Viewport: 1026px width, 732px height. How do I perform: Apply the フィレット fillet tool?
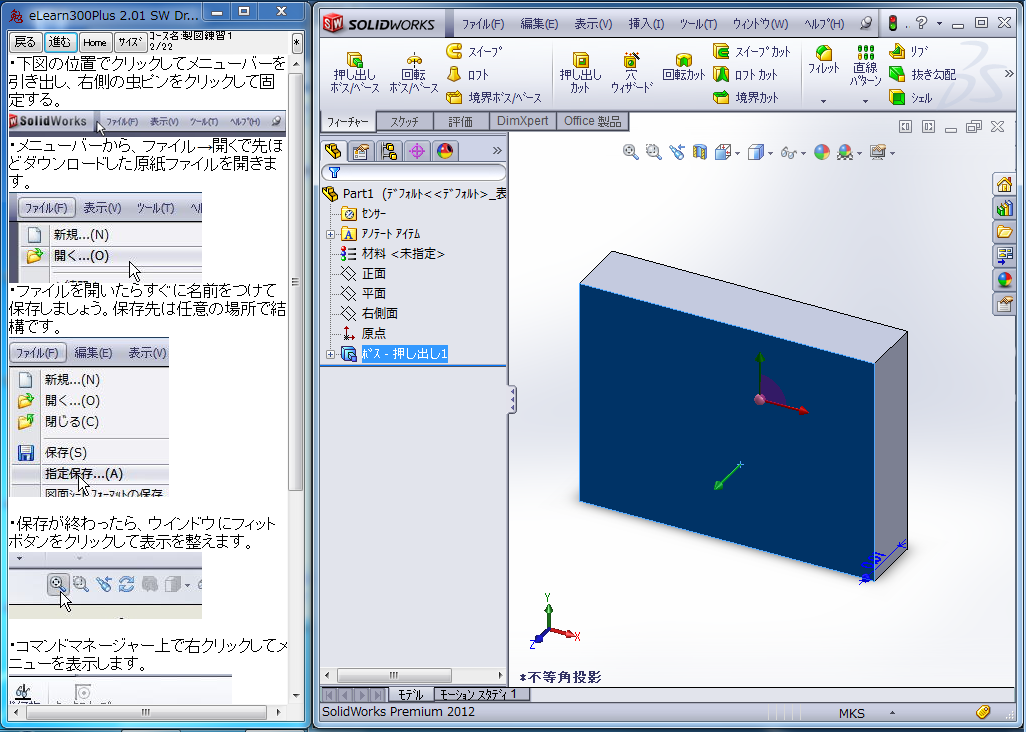[x=823, y=60]
